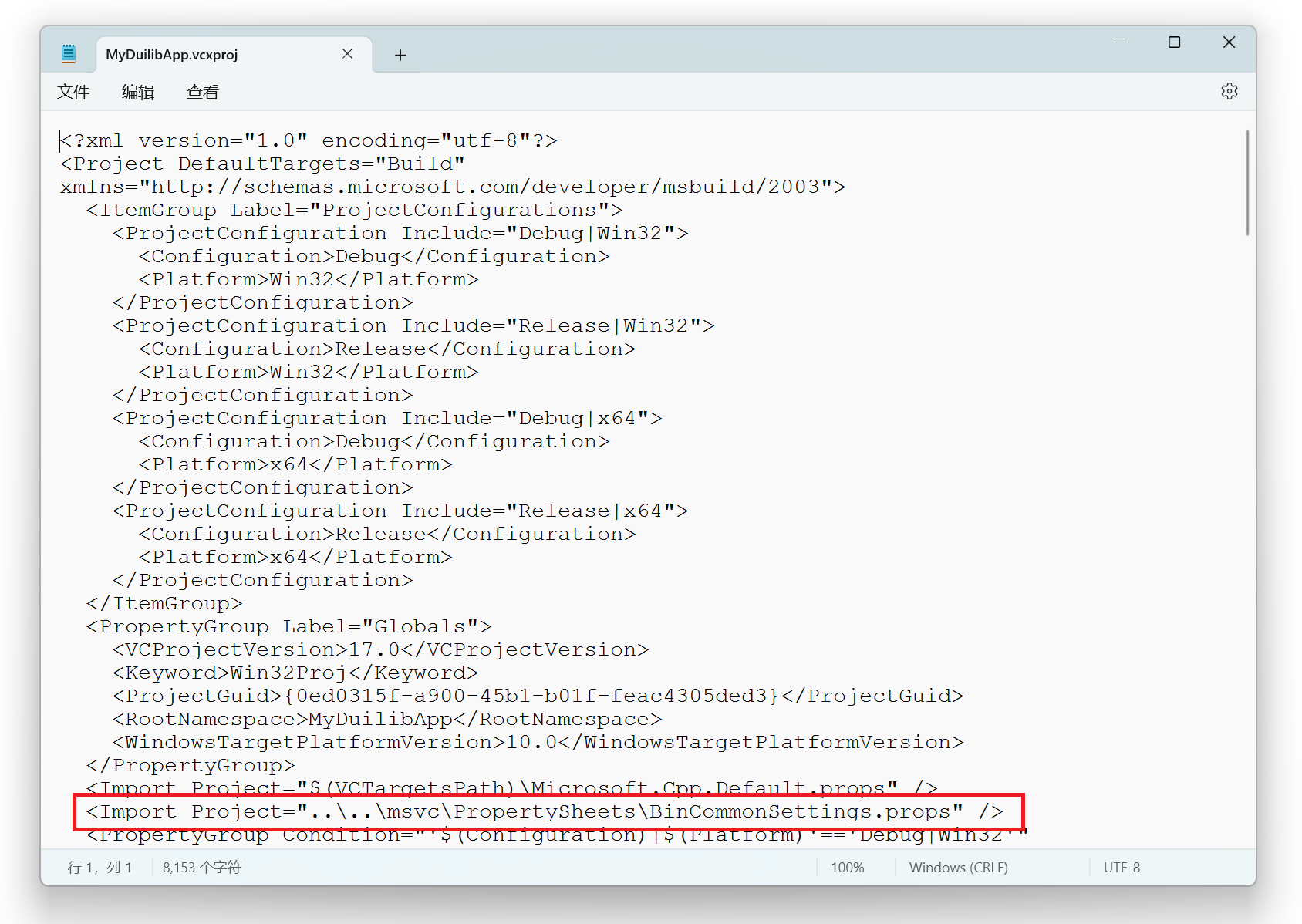This screenshot has width=1302, height=924.
Task: Click the xmlns schemas.microsoft.com line
Action: (453, 187)
